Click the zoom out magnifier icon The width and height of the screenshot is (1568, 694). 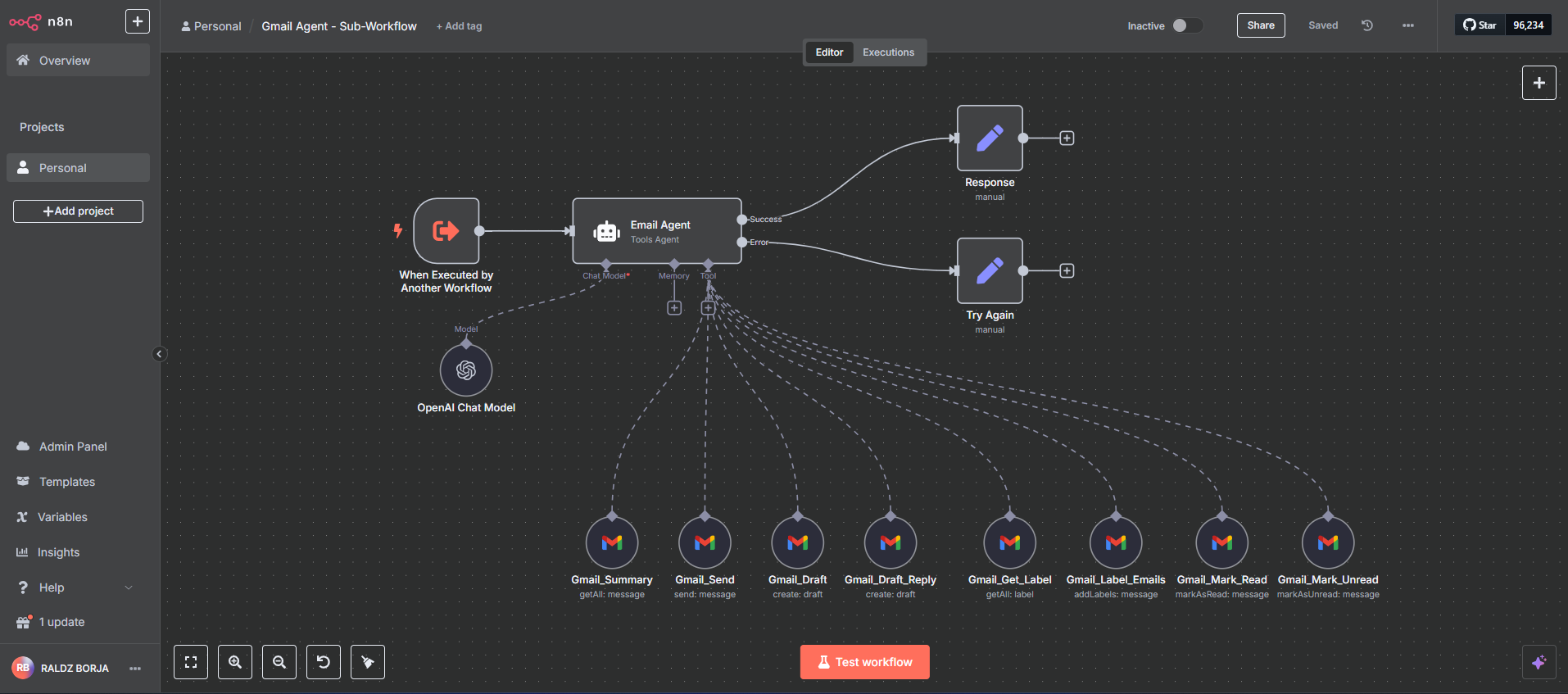279,662
